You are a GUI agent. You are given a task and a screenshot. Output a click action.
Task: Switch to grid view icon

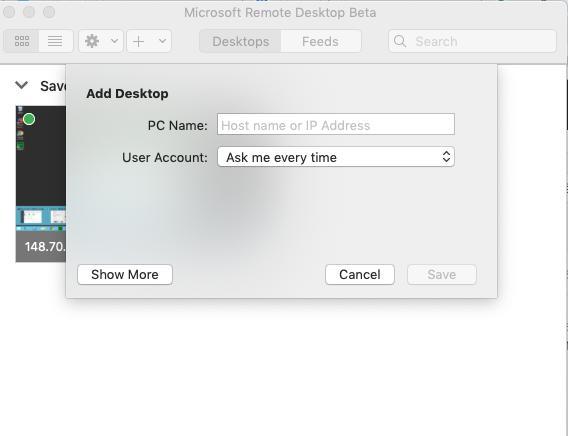[21, 41]
